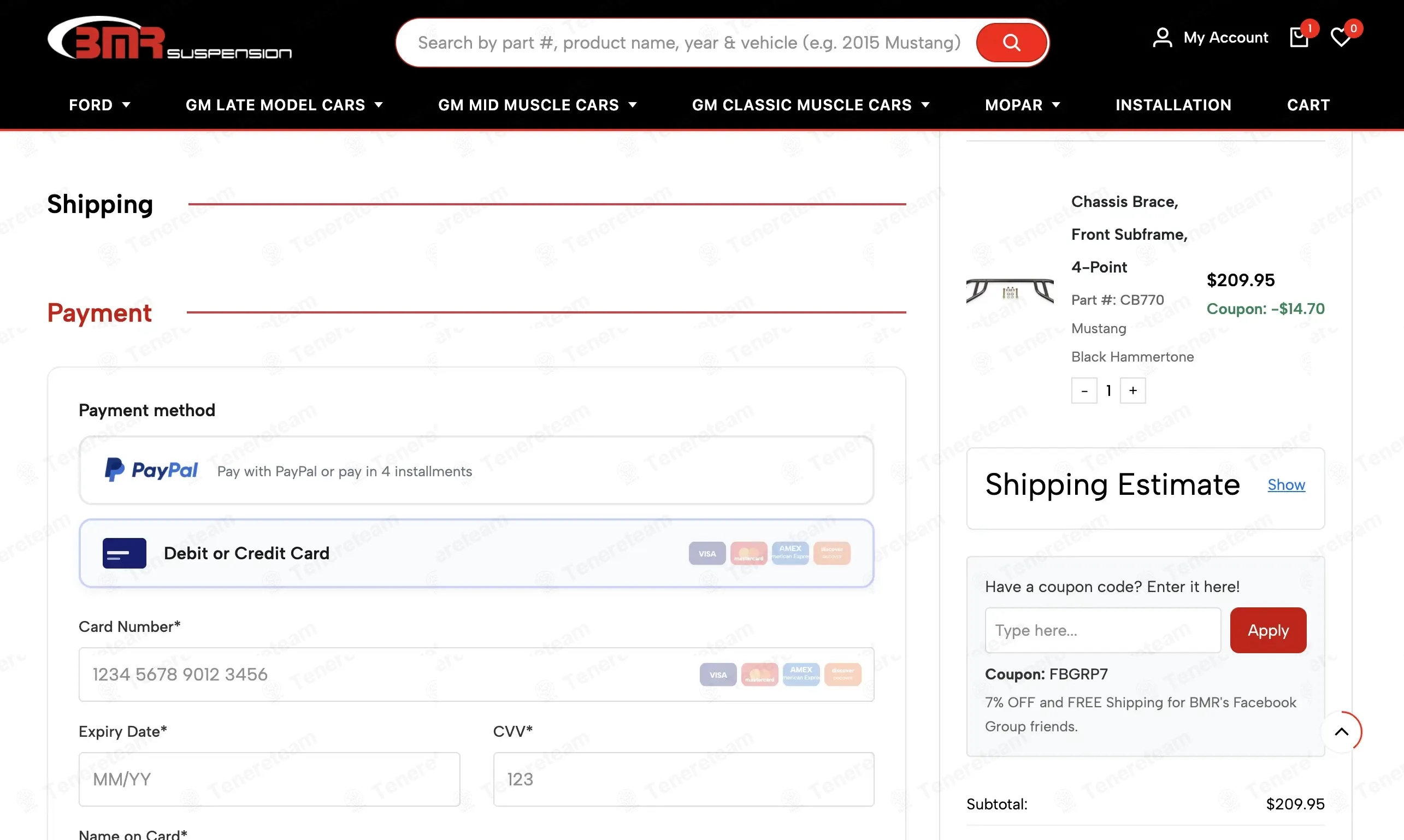Focus the coupon code text field
The height and width of the screenshot is (840, 1404).
[1102, 630]
